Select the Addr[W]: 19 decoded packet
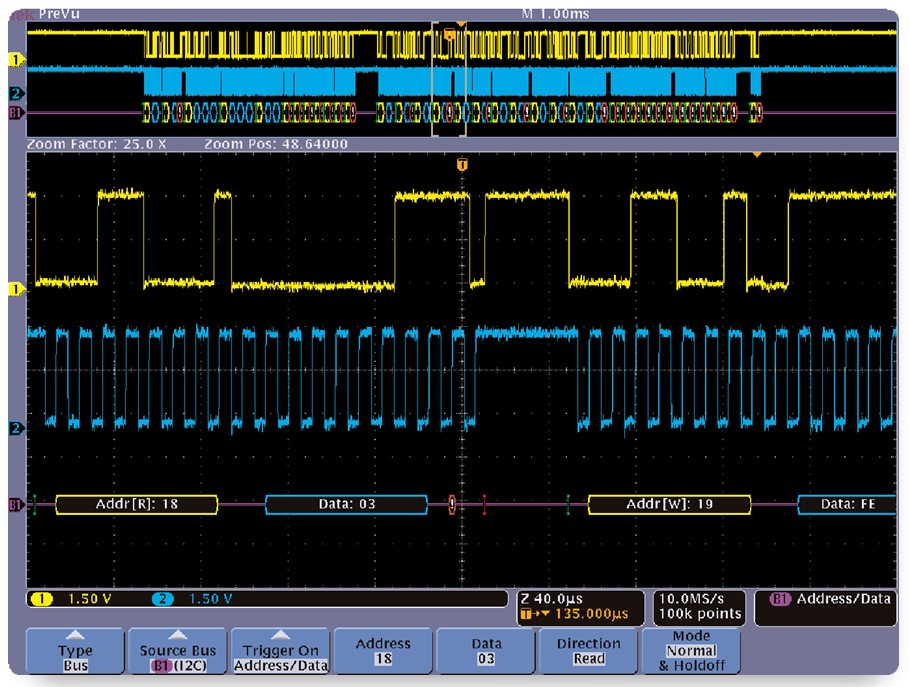909x687 pixels. (669, 504)
